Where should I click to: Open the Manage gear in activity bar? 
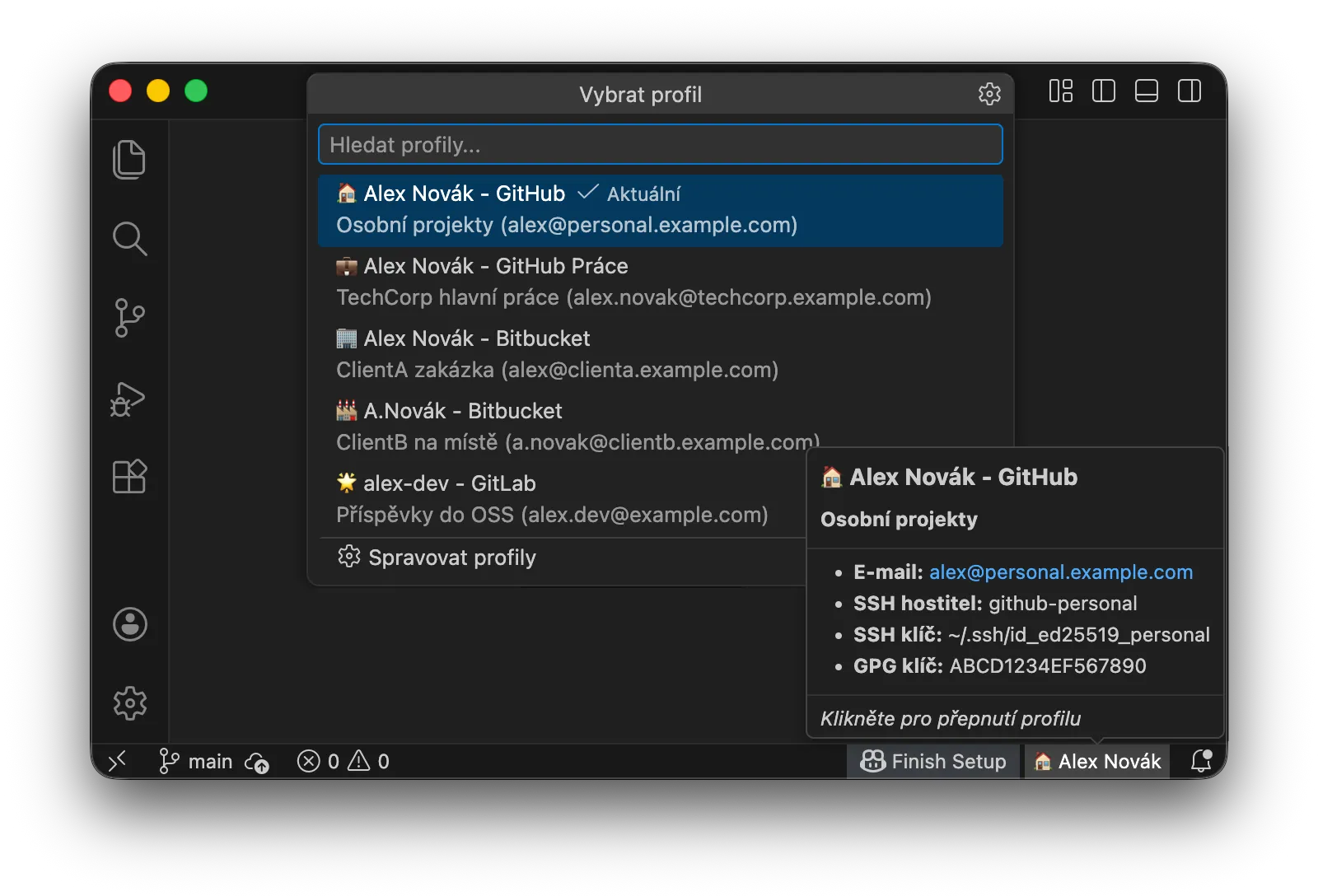130,703
